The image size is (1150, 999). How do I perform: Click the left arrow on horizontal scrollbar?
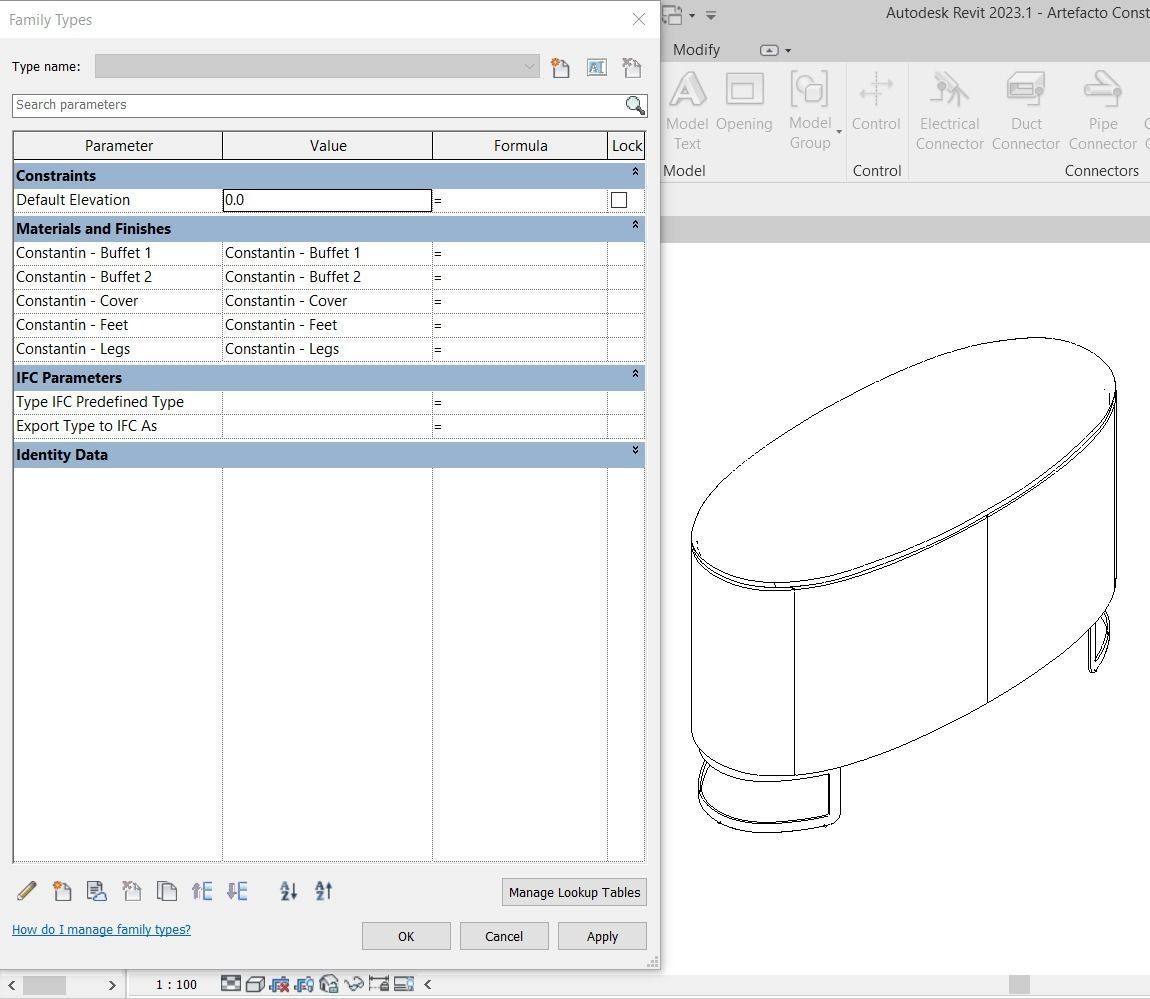(11, 985)
